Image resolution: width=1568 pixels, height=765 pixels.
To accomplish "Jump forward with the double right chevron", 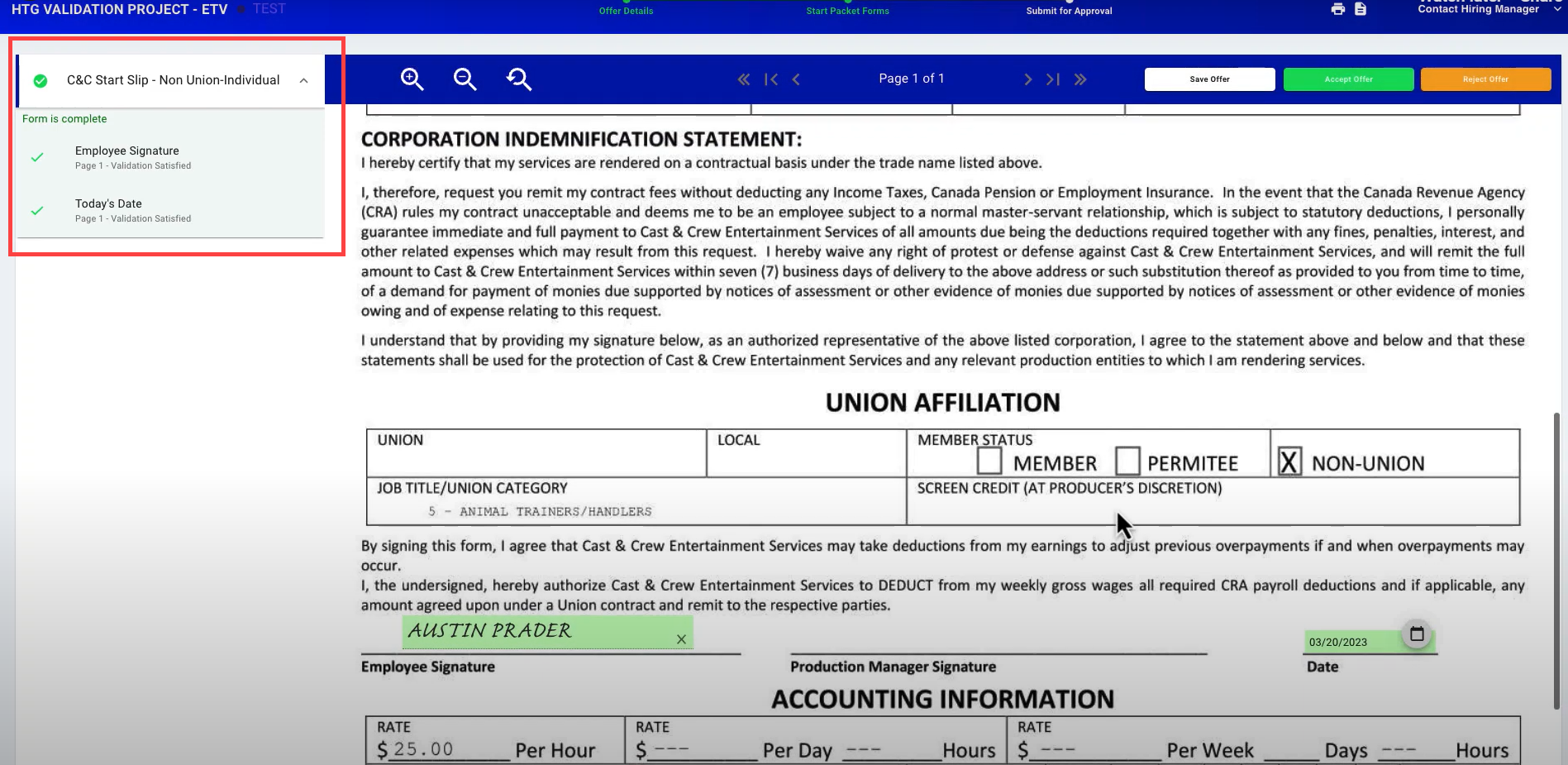I will click(x=1080, y=79).
